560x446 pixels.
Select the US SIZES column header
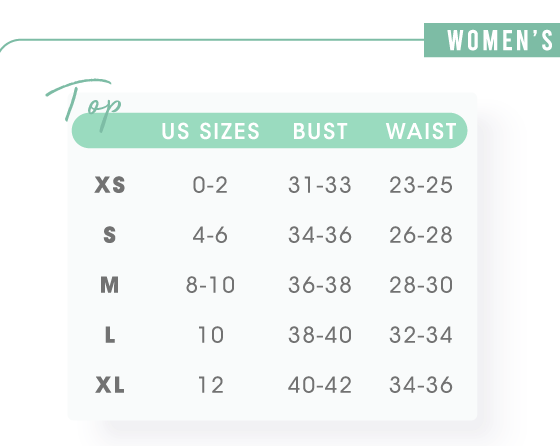coord(210,131)
